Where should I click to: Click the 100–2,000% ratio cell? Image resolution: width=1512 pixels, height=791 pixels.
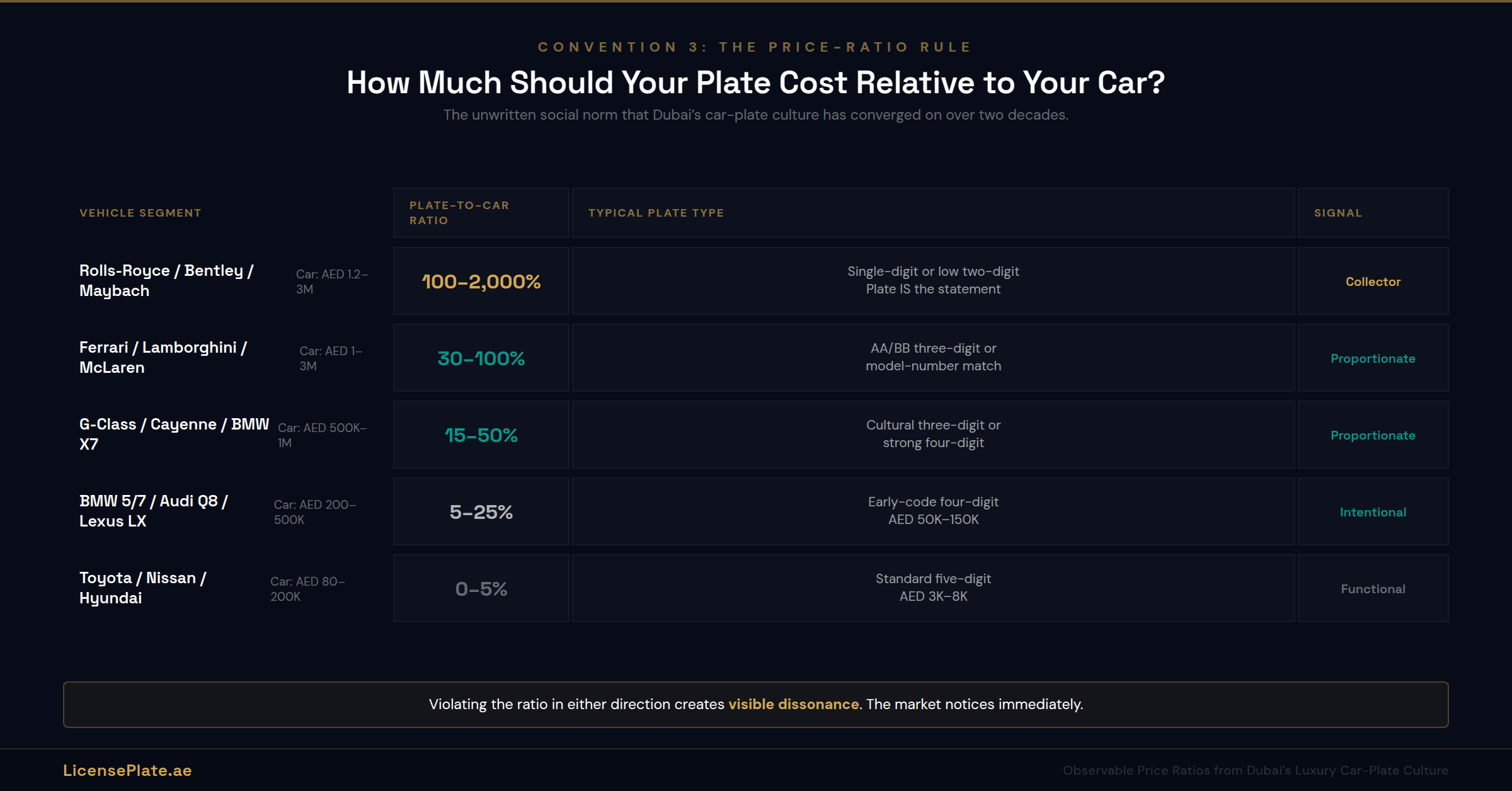(x=481, y=282)
